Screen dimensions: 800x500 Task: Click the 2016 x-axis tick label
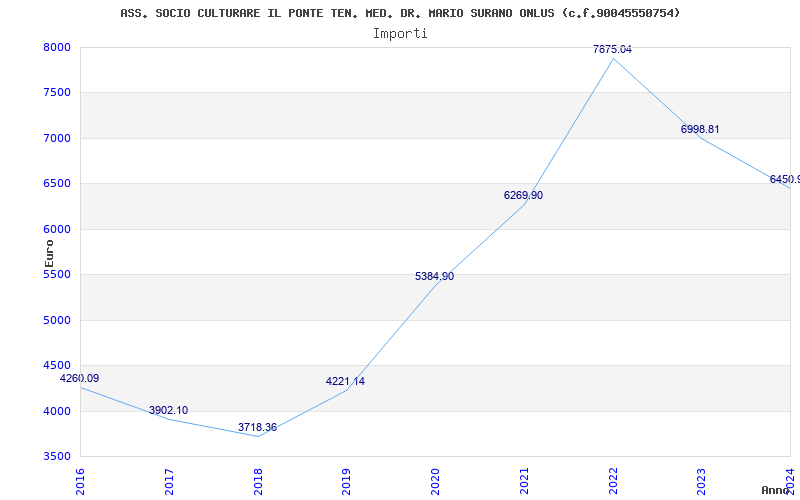80,481
